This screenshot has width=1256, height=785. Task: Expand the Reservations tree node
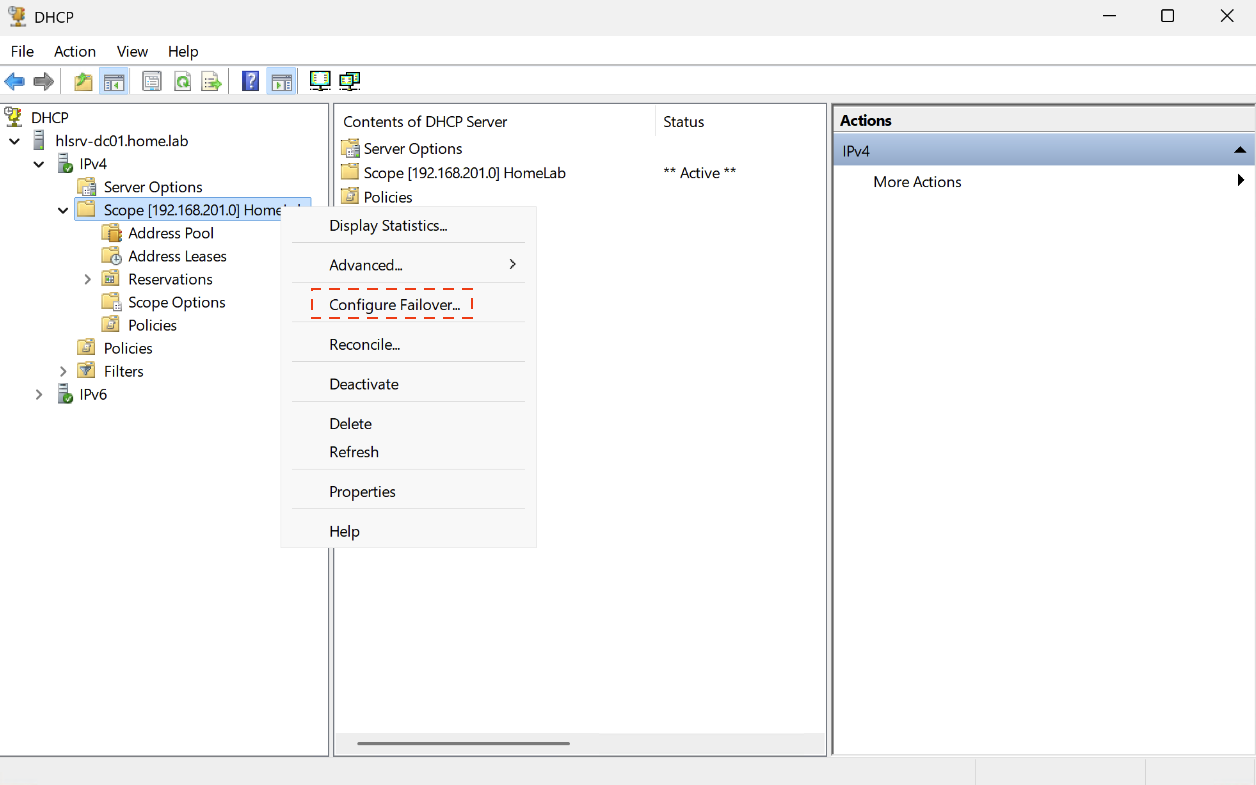[88, 280]
